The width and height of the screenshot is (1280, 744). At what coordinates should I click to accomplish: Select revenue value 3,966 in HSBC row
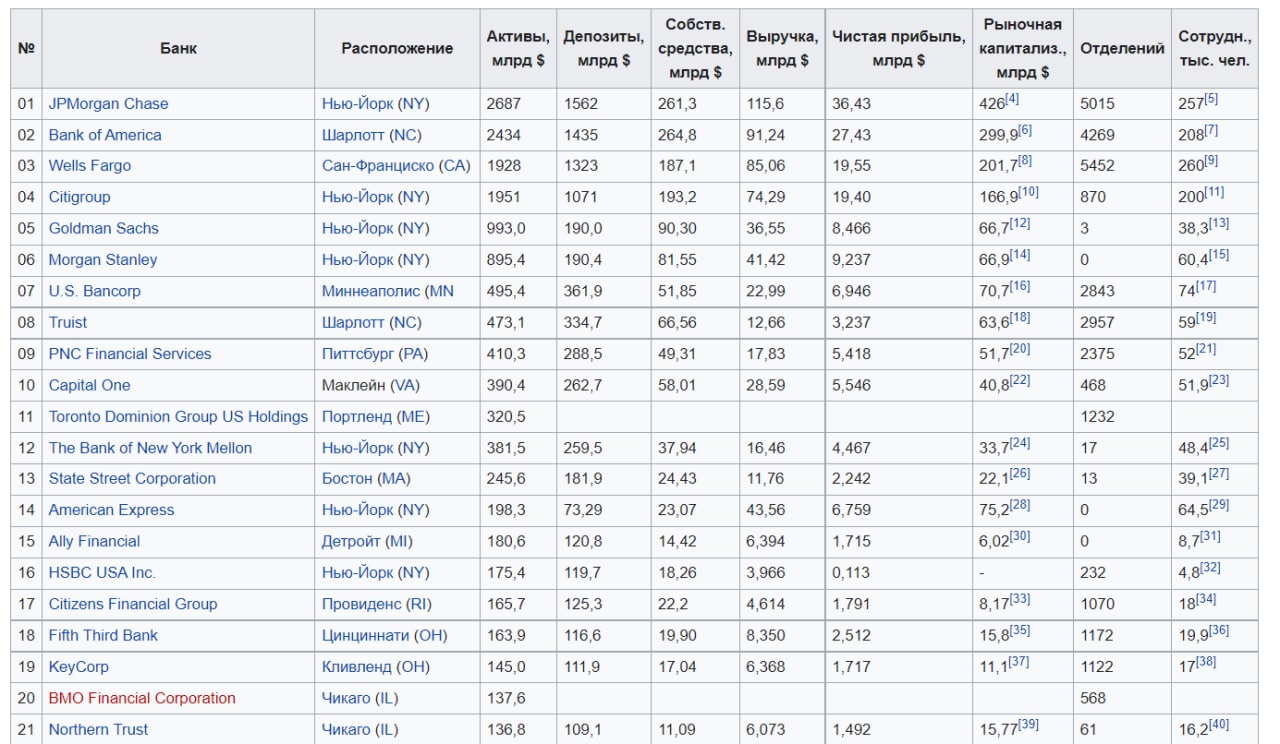click(766, 573)
